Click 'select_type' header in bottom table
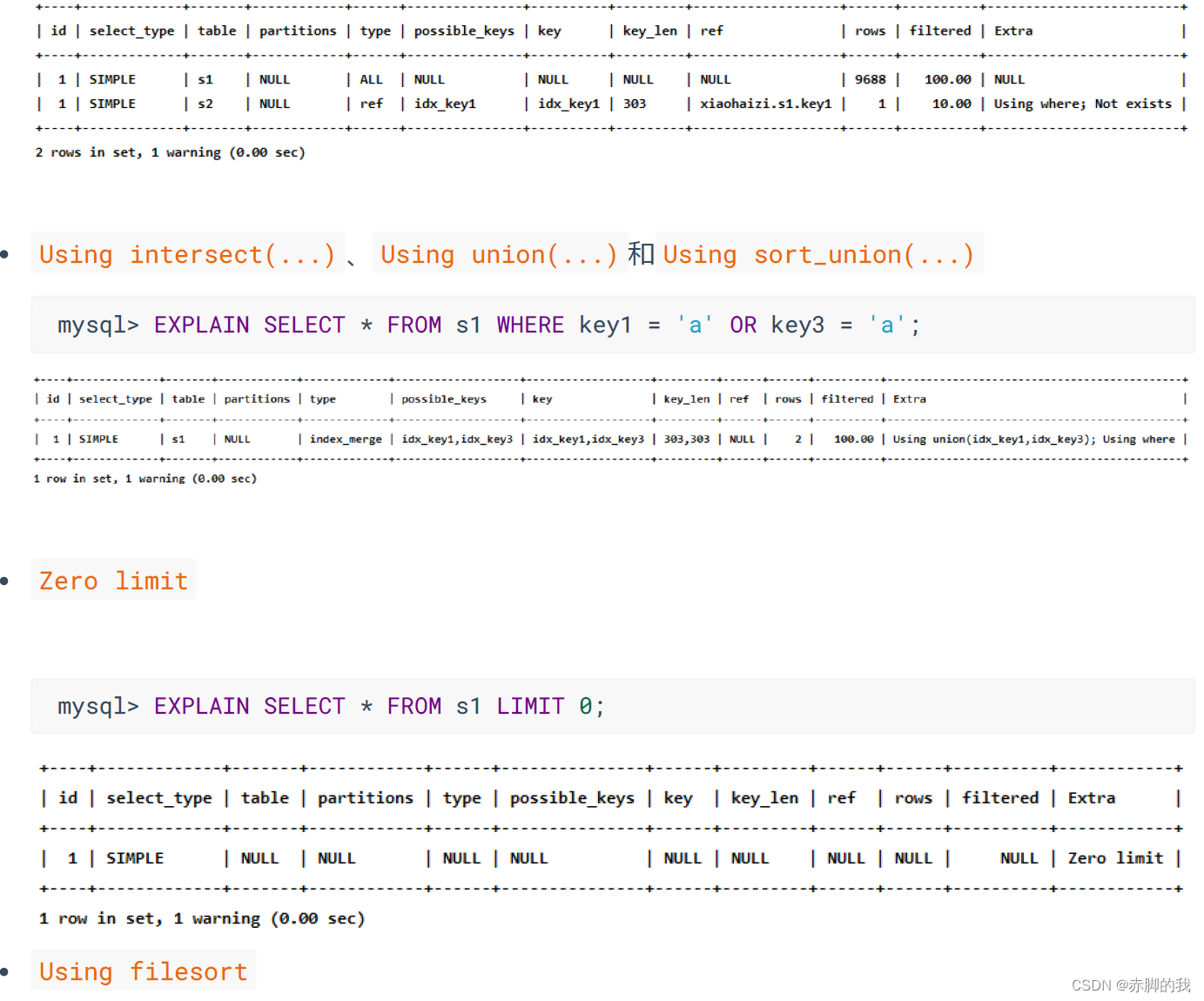Image resolution: width=1204 pixels, height=1001 pixels. (x=159, y=798)
